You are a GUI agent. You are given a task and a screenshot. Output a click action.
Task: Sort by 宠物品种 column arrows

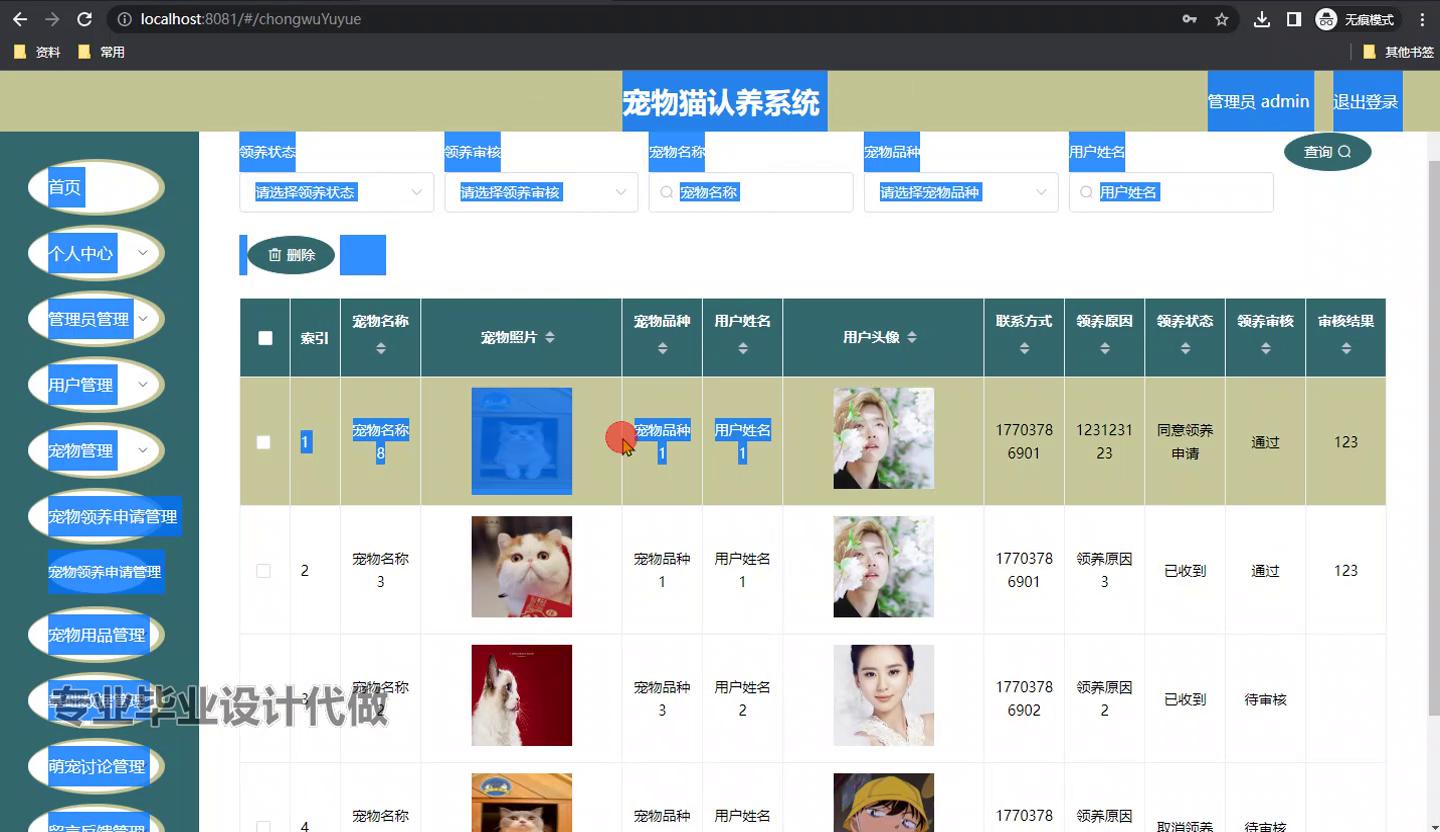(662, 348)
